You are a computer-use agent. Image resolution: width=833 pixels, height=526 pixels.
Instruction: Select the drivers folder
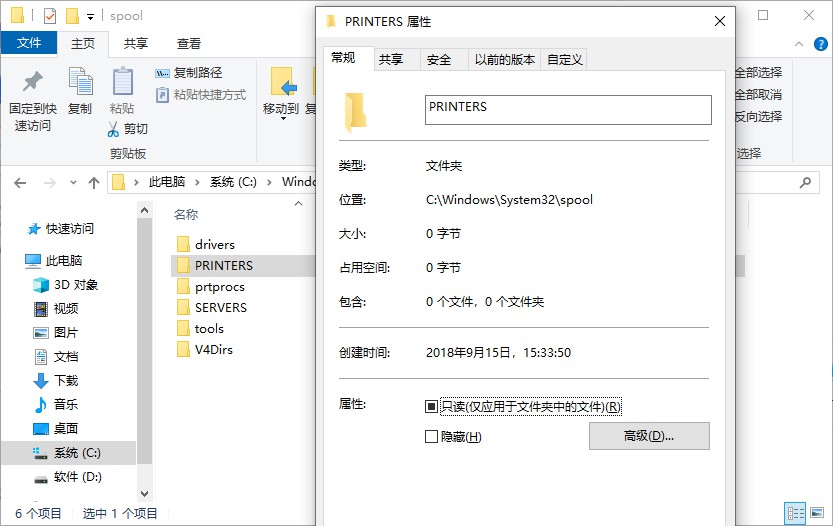tap(206, 244)
